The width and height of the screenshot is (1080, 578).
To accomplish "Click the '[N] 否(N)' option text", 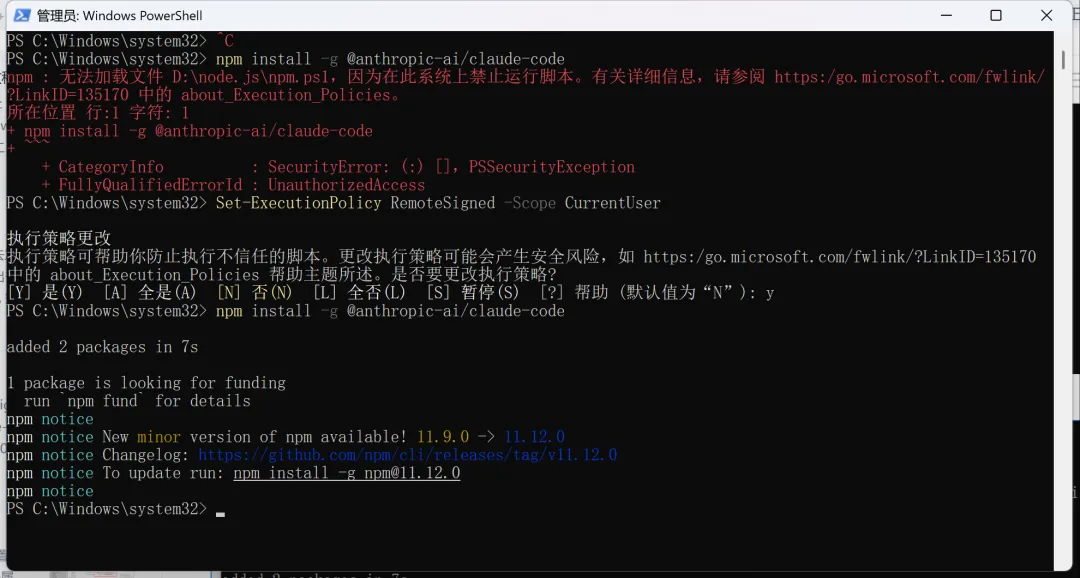I will (255, 293).
